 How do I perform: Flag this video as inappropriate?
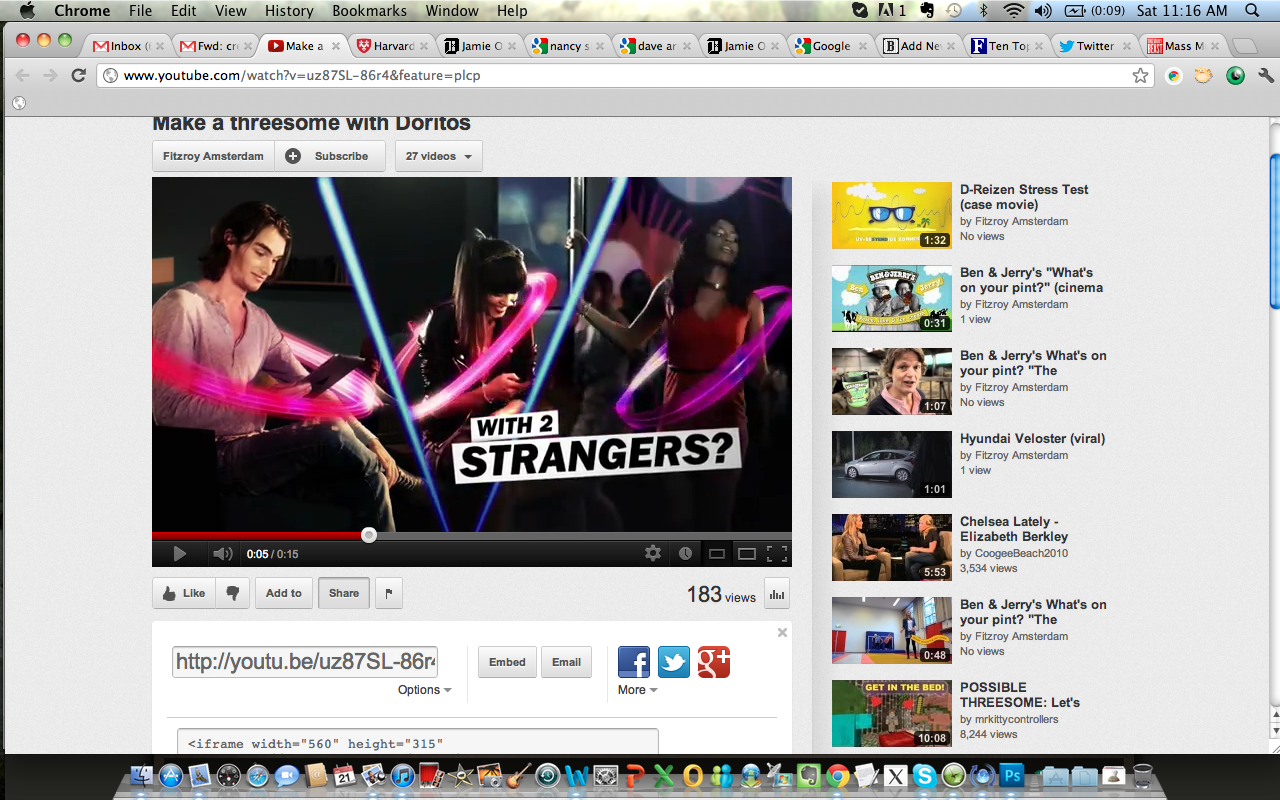[388, 593]
